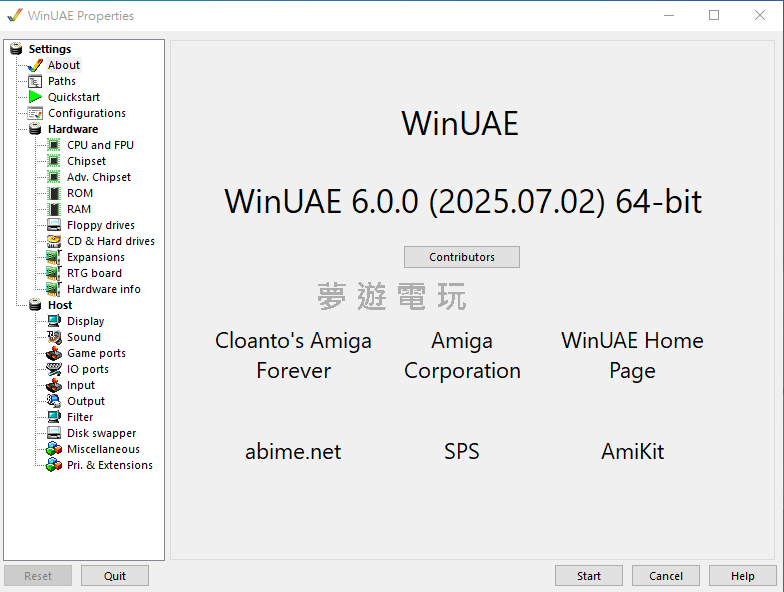Click the Sound speaker icon
This screenshot has height=592, width=784.
point(54,338)
